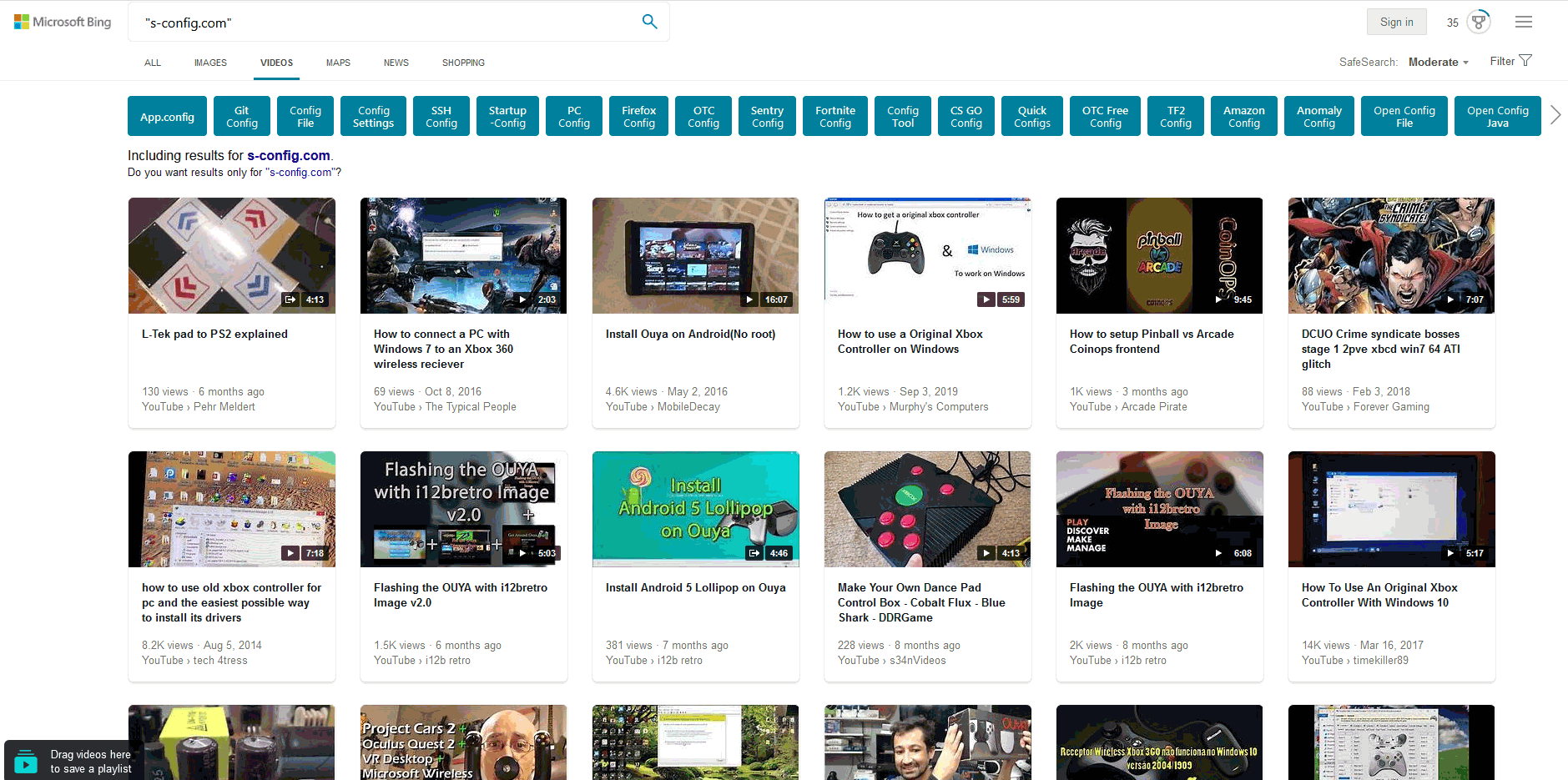Image resolution: width=1568 pixels, height=780 pixels.
Task: Click the playlist save icon
Action: click(26, 761)
